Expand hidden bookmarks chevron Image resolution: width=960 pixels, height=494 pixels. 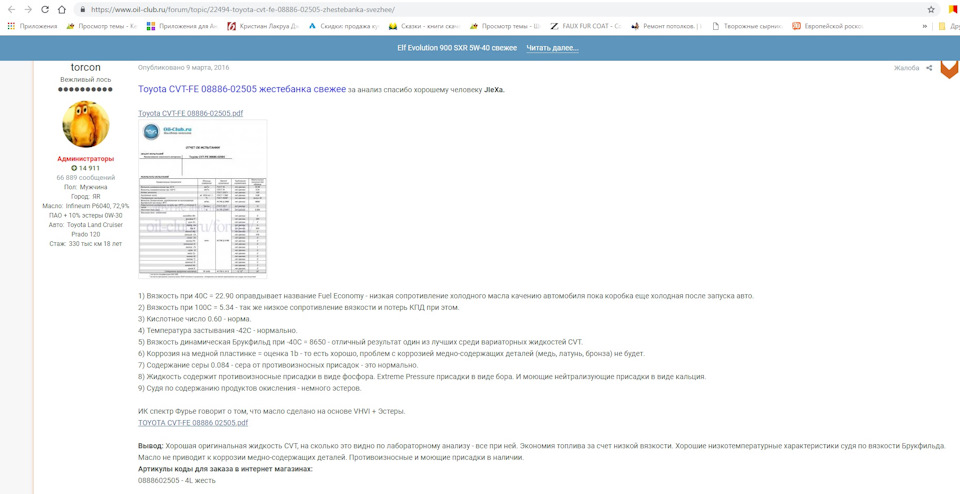pyautogui.click(x=924, y=26)
